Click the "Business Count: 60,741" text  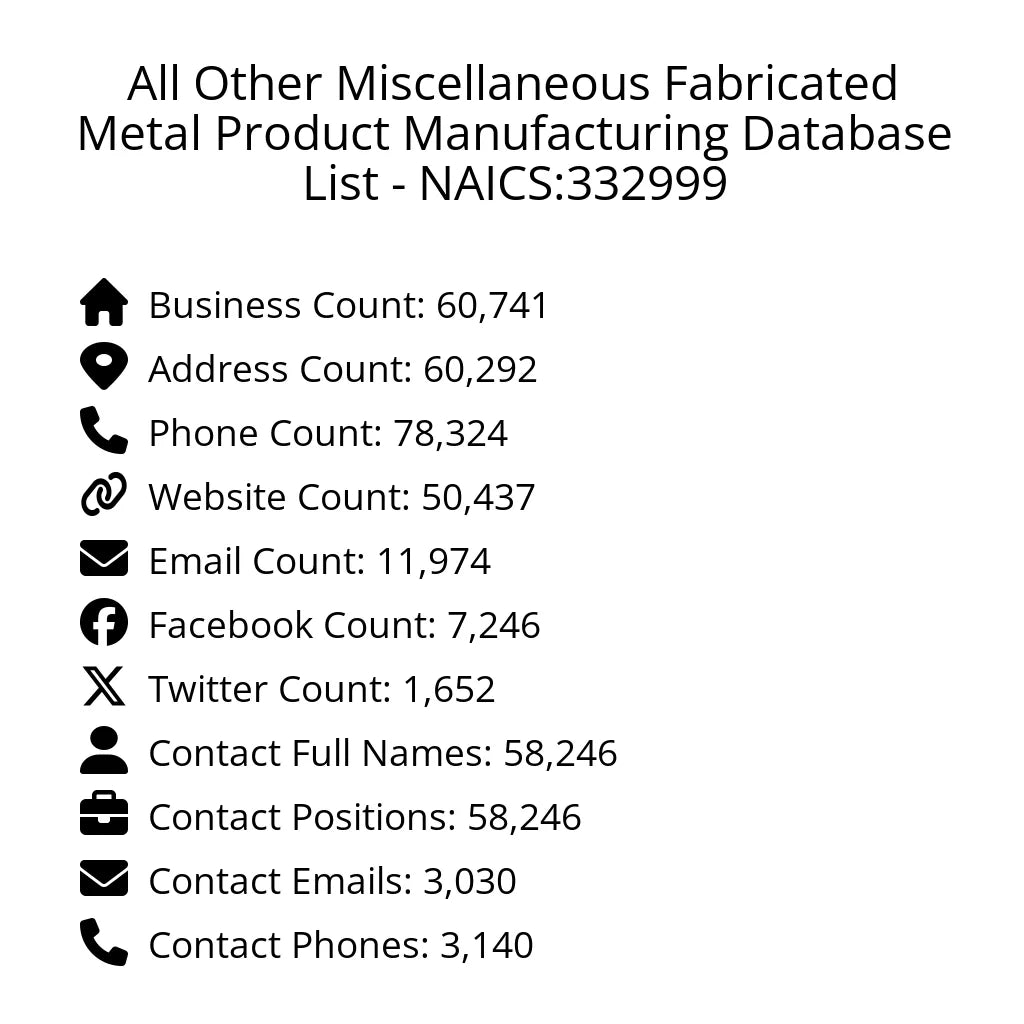(x=349, y=306)
